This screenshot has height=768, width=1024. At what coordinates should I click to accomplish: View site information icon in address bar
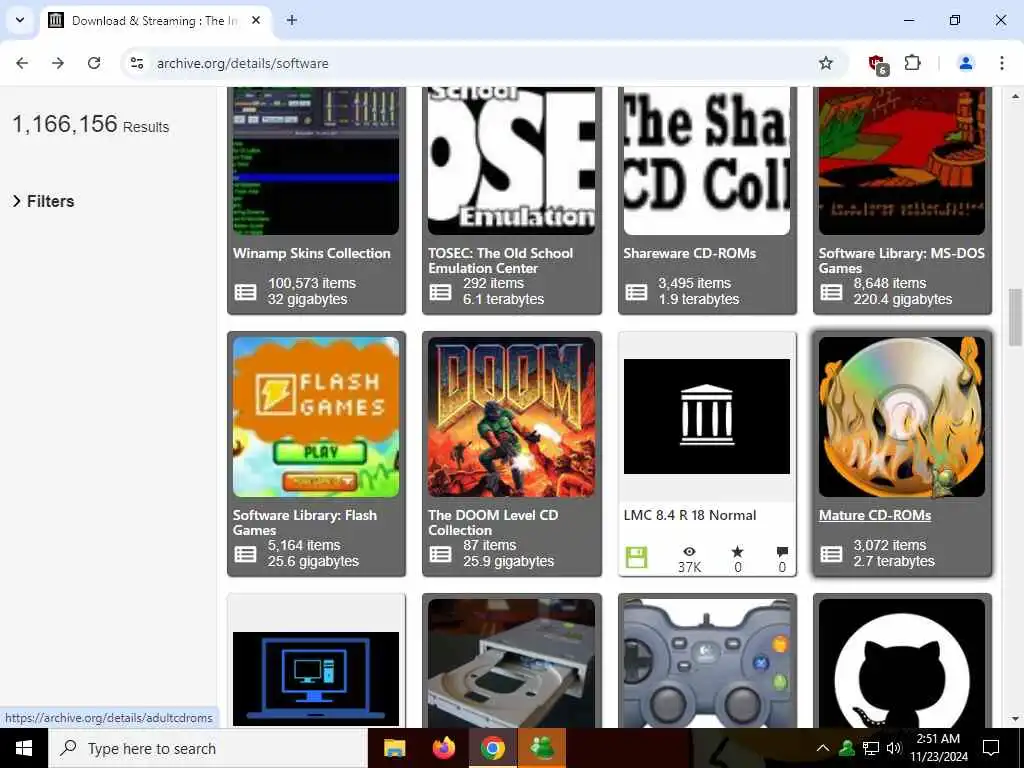pyautogui.click(x=137, y=63)
